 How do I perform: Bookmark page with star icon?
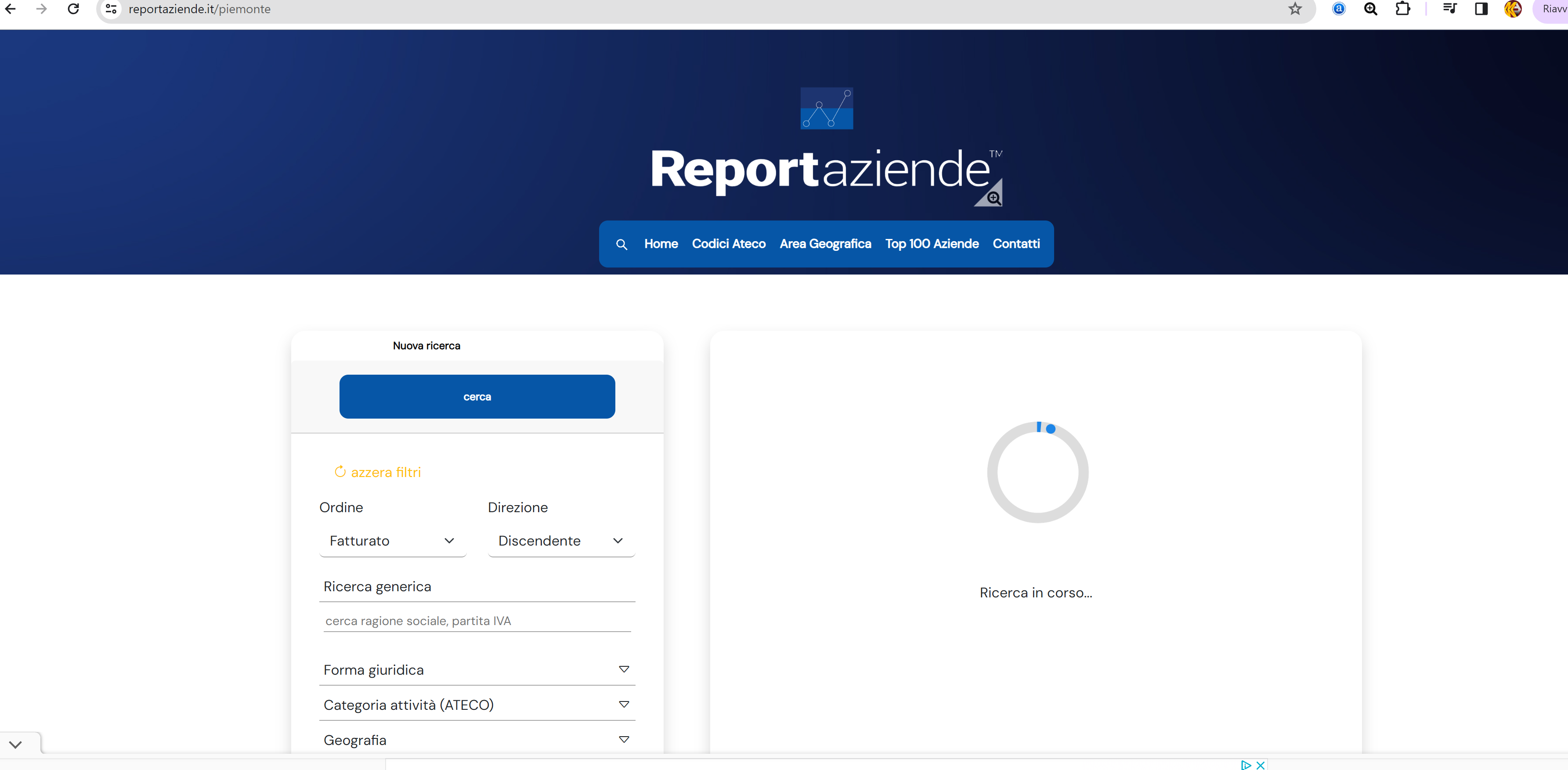[x=1295, y=9]
